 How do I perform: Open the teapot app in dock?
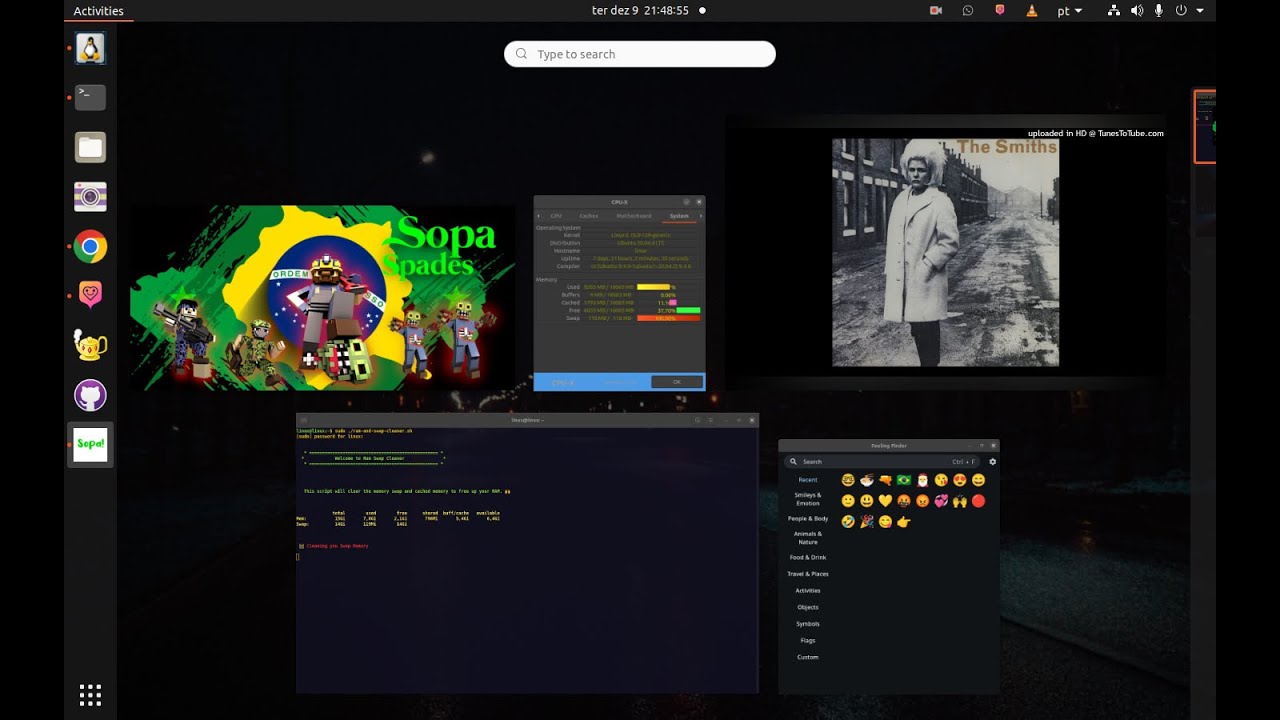point(90,345)
